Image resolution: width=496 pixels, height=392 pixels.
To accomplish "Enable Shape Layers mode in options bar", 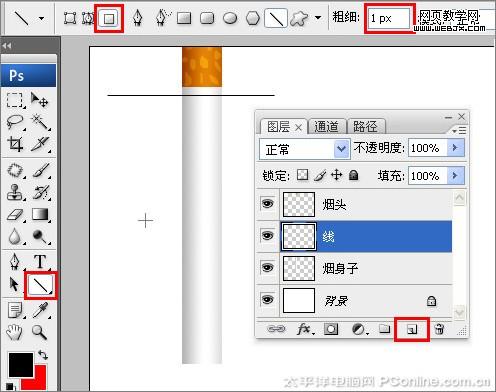I will (x=70, y=18).
